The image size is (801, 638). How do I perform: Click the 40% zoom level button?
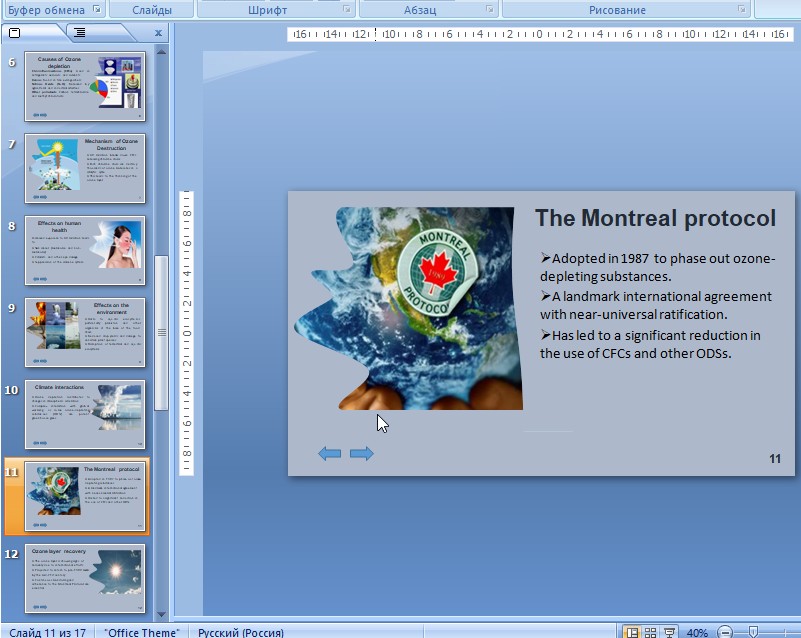point(697,632)
